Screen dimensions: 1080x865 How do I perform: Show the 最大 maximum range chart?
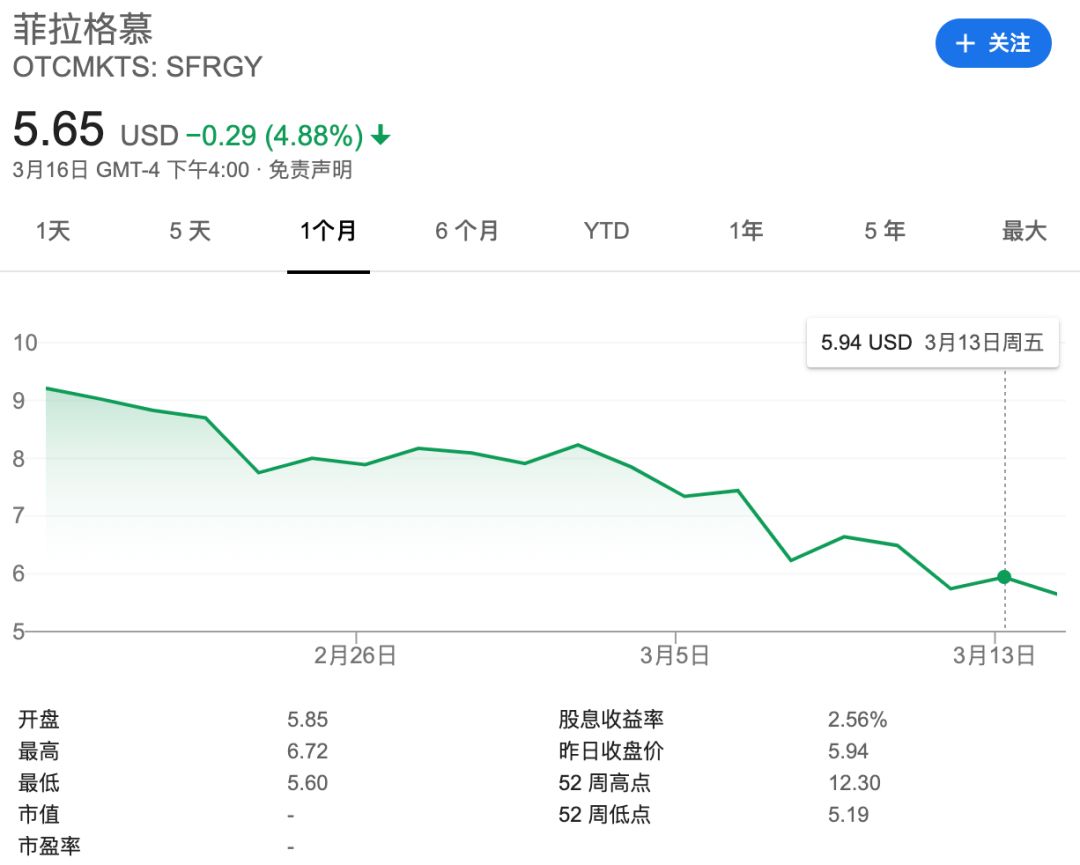point(1024,232)
